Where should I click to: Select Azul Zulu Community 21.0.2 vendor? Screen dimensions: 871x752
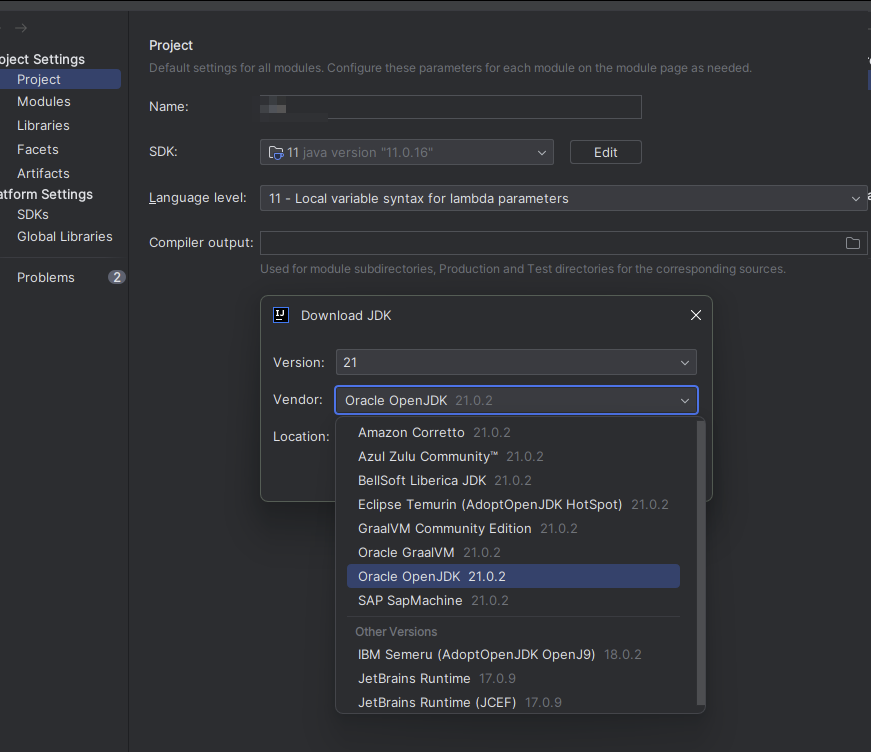[513, 457]
